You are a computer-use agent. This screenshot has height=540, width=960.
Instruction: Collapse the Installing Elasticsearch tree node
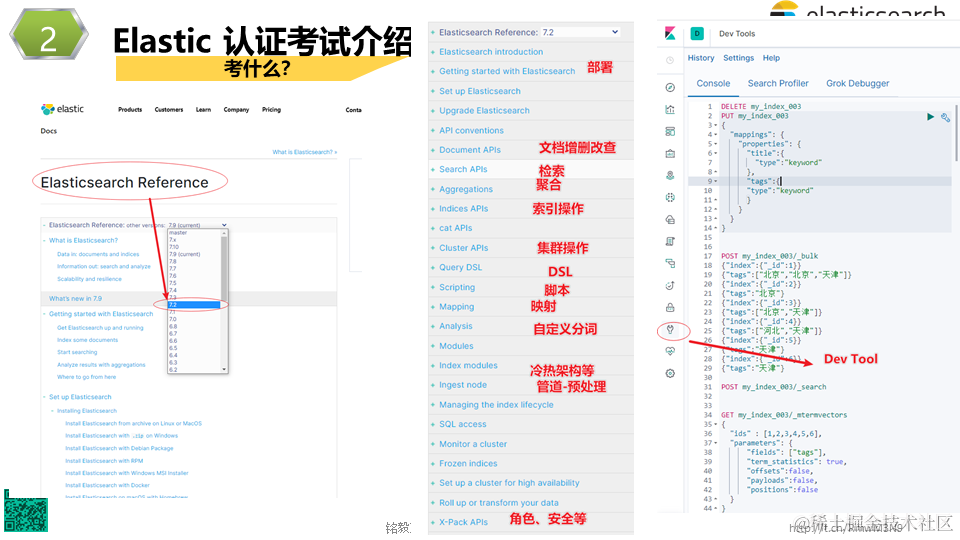point(52,411)
